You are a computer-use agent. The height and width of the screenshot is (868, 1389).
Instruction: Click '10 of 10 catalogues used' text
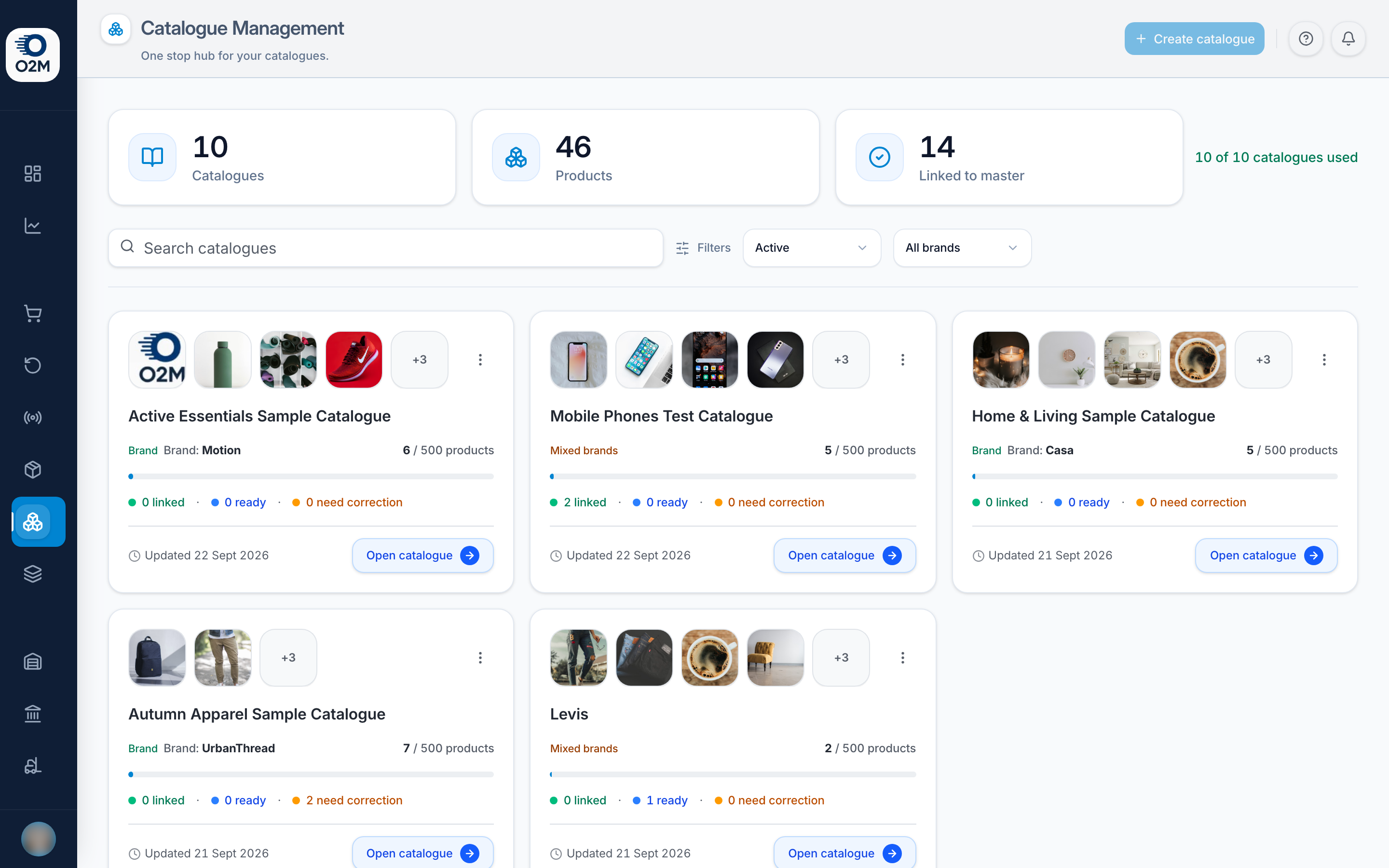pos(1276,157)
